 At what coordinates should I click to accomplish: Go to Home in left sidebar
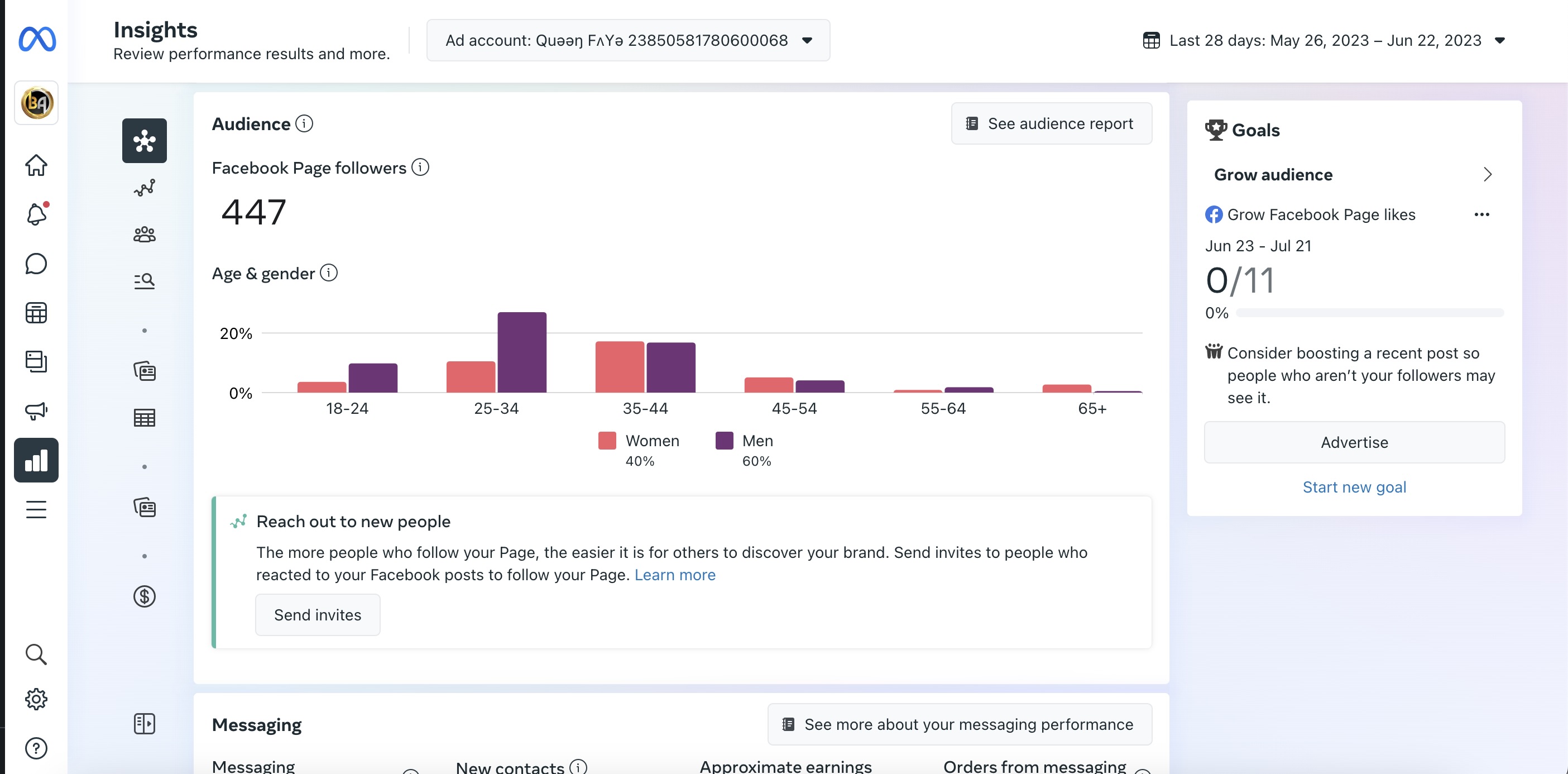36,165
